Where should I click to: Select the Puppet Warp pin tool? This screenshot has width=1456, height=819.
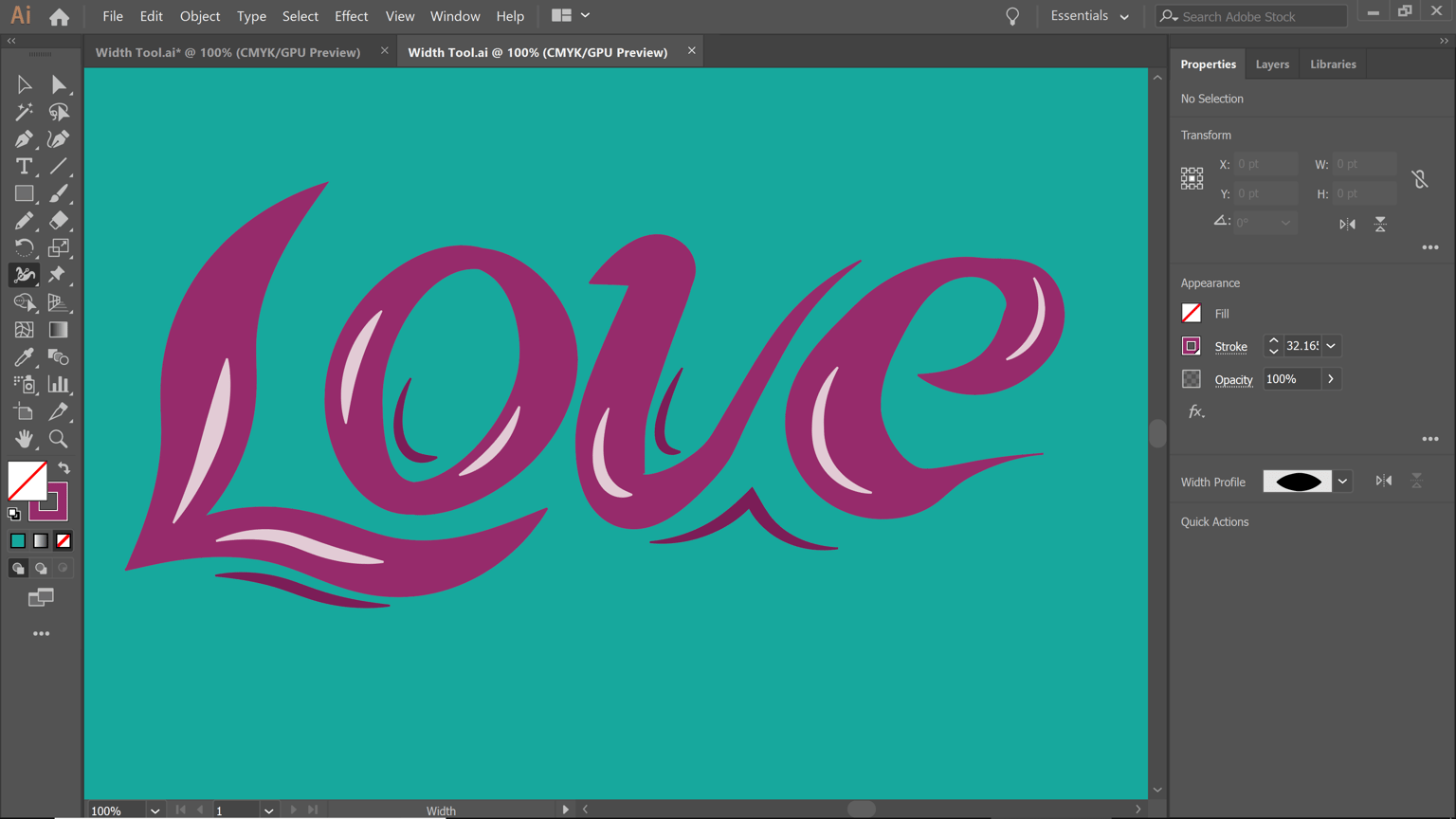click(59, 275)
